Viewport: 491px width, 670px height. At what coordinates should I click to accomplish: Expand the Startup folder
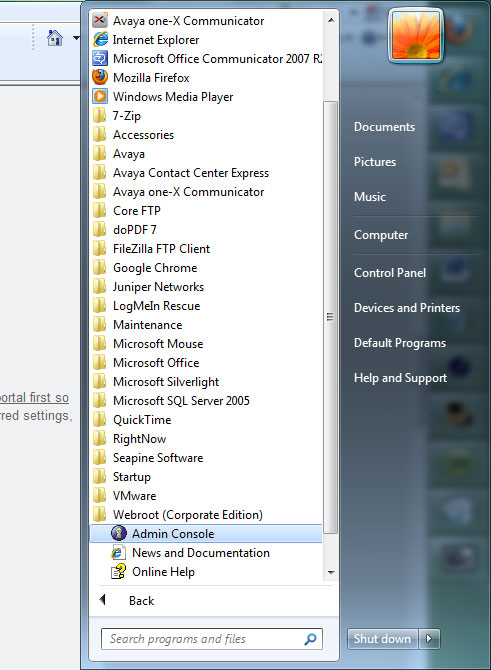(x=132, y=477)
